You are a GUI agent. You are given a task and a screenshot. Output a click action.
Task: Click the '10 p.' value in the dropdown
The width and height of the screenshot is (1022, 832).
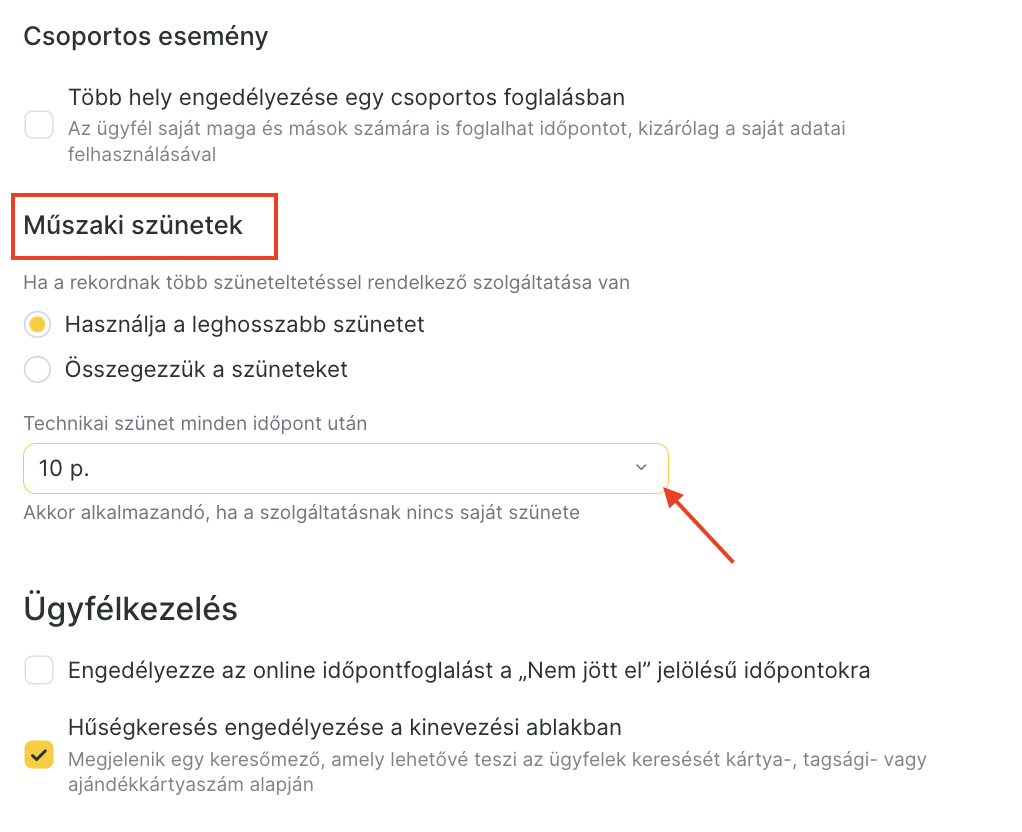pyautogui.click(x=63, y=468)
